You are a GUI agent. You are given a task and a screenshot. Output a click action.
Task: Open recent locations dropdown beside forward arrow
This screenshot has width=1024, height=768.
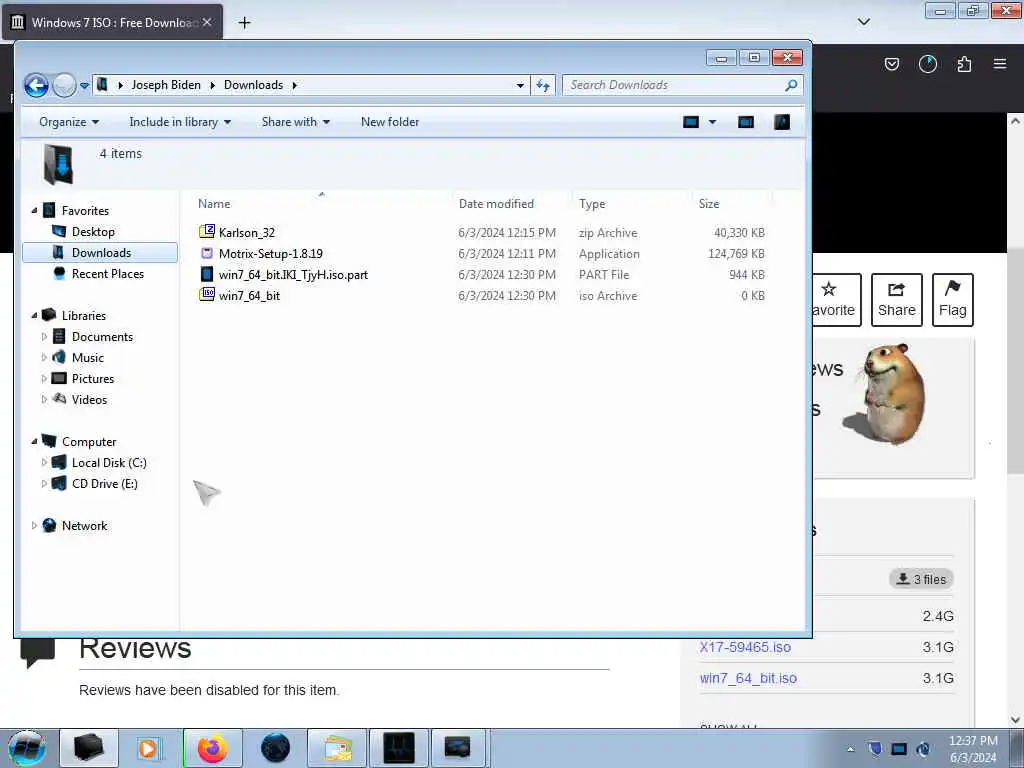click(x=84, y=86)
